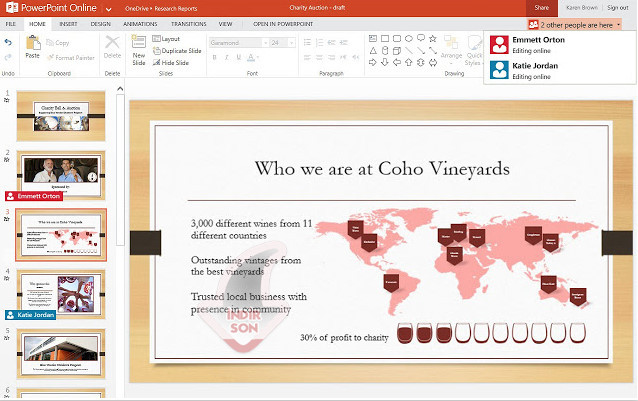Toggle Italic formatting
The width and height of the screenshot is (638, 401).
click(x=227, y=57)
